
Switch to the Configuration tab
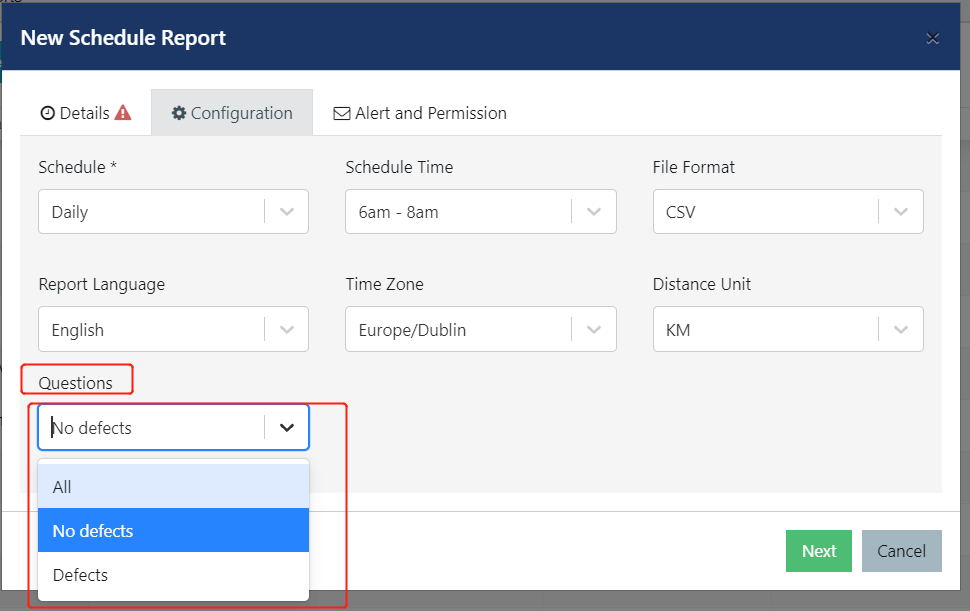click(x=232, y=113)
